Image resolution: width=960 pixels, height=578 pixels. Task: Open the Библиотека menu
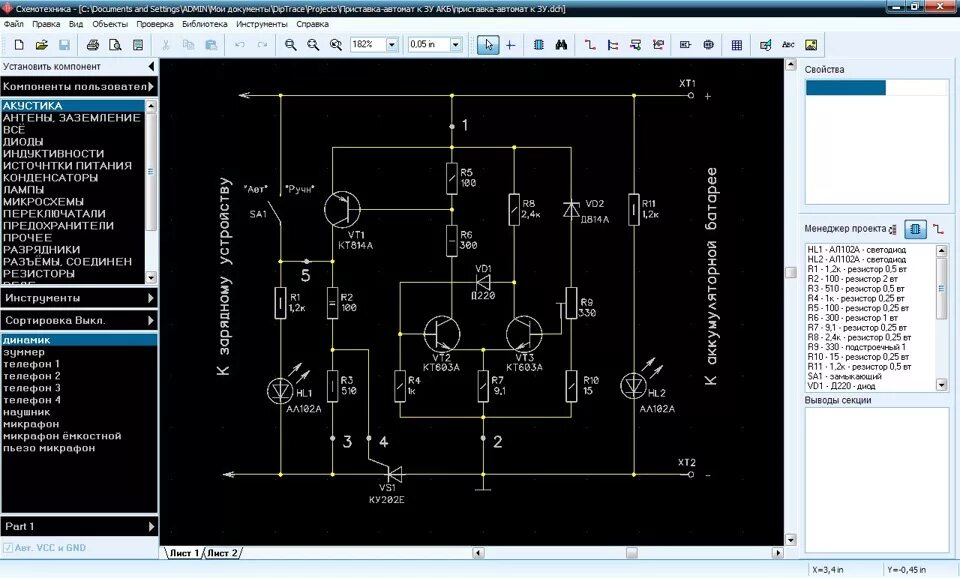pyautogui.click(x=204, y=24)
